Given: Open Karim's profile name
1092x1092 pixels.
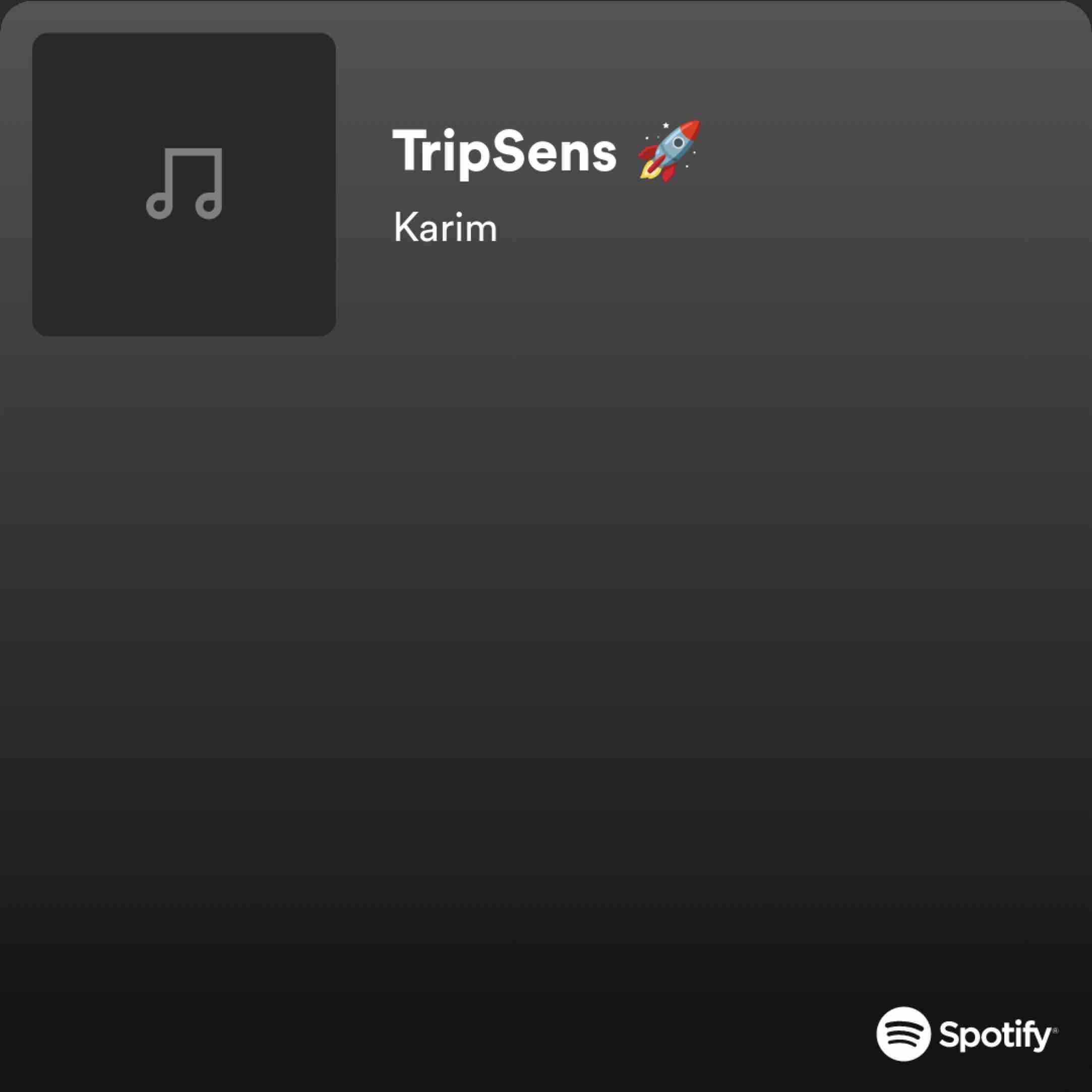Looking at the screenshot, I should click(445, 228).
